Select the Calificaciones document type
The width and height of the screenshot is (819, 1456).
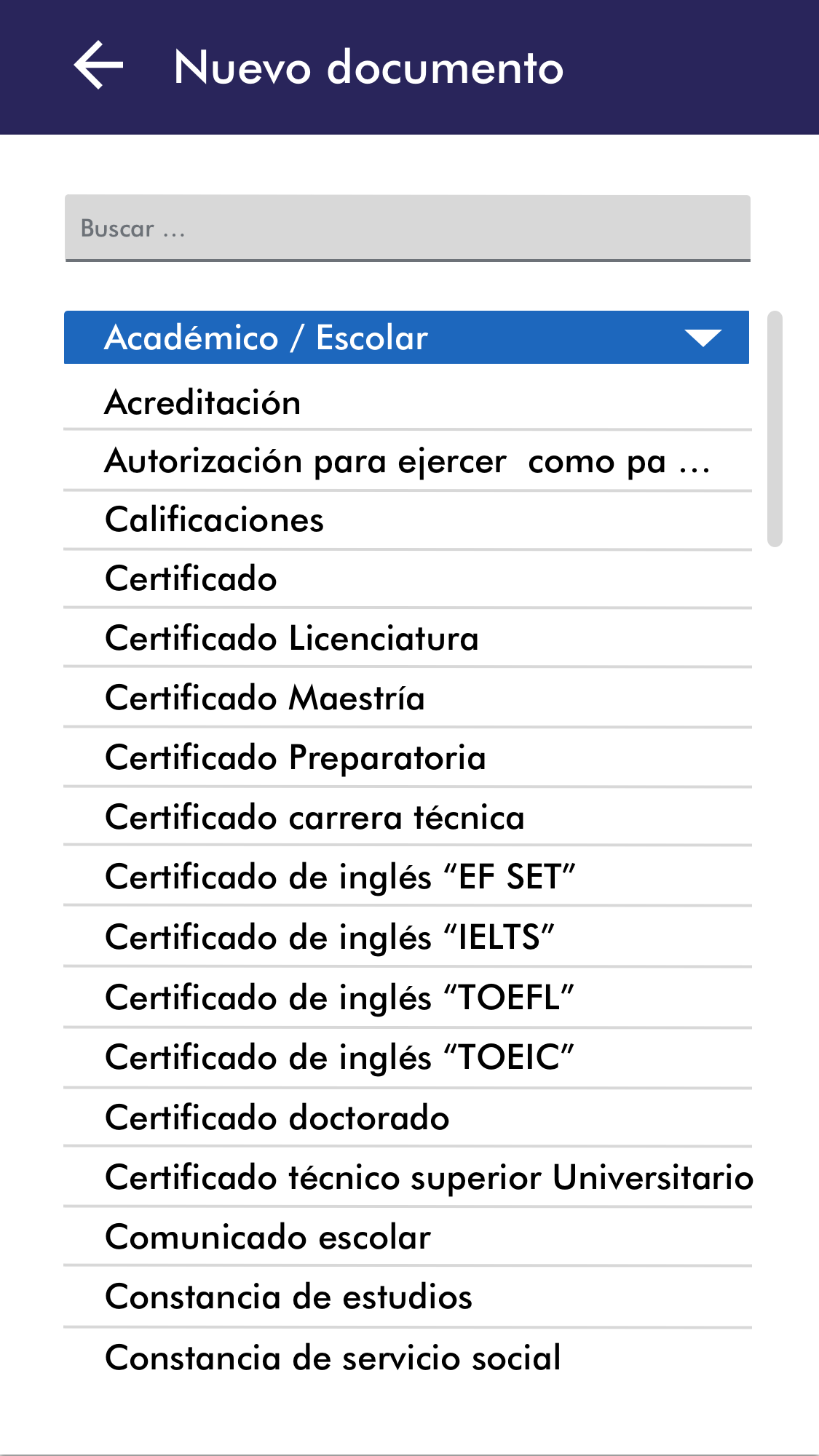(x=215, y=520)
